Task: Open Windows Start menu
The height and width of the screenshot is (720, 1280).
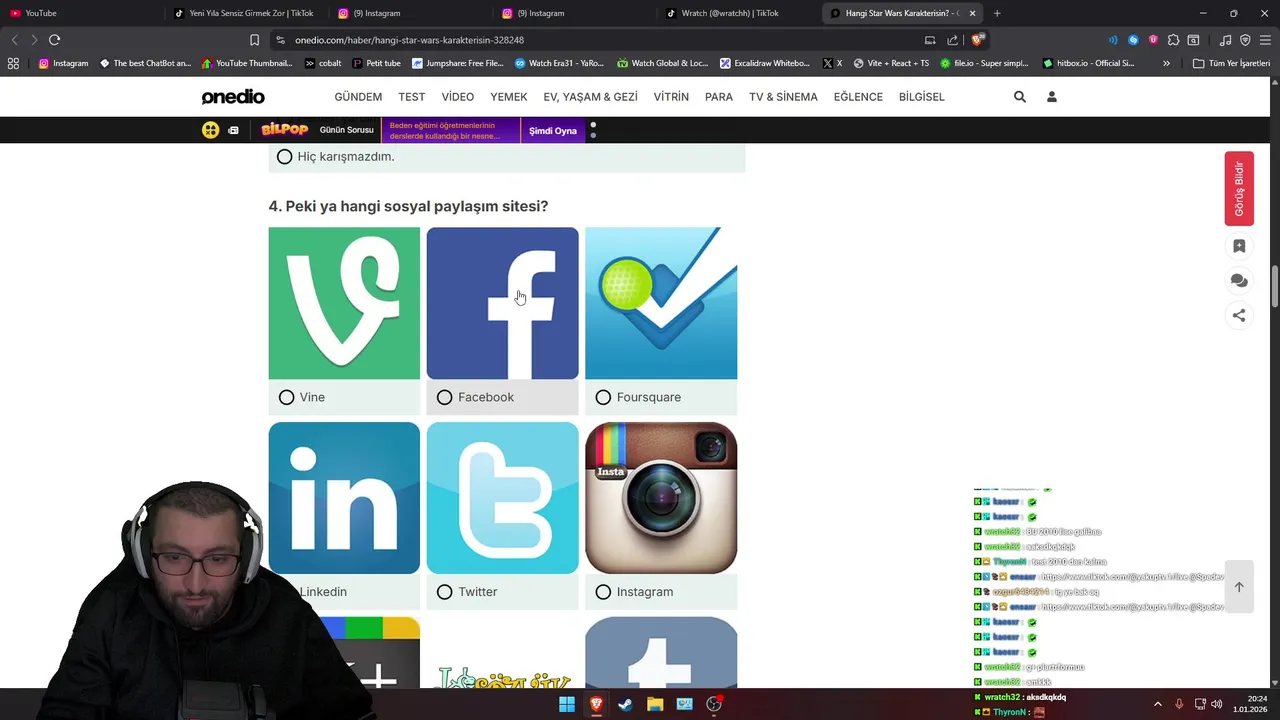Action: (567, 704)
